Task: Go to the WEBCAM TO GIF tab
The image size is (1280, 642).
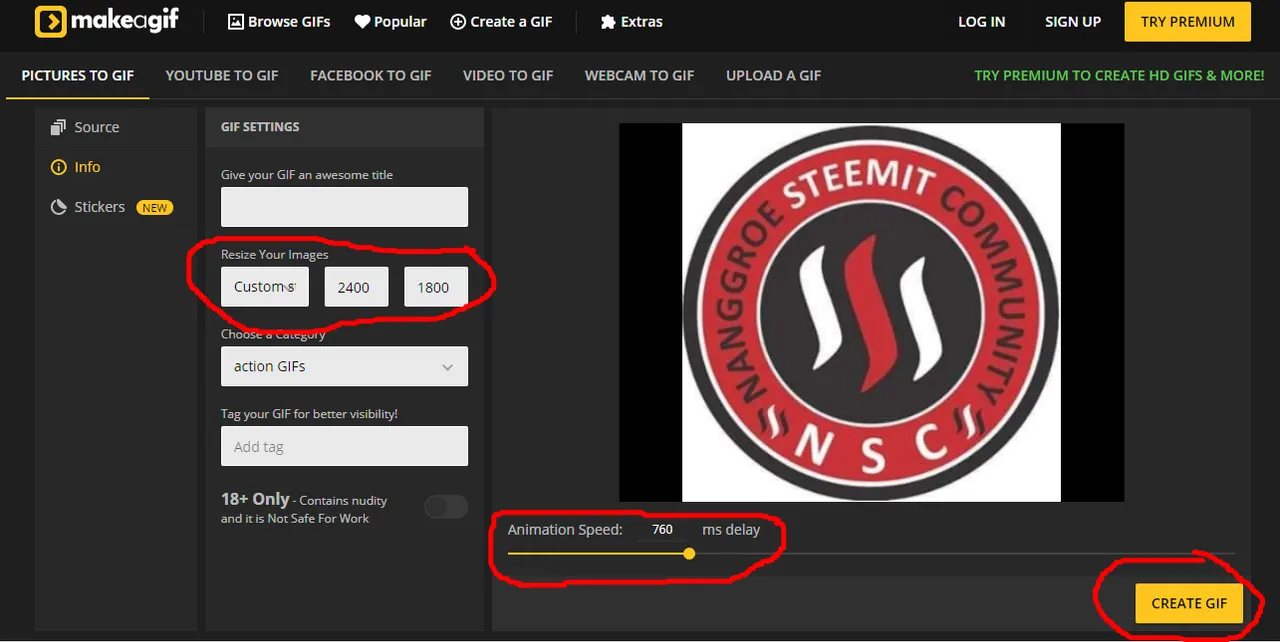Action: [639, 75]
